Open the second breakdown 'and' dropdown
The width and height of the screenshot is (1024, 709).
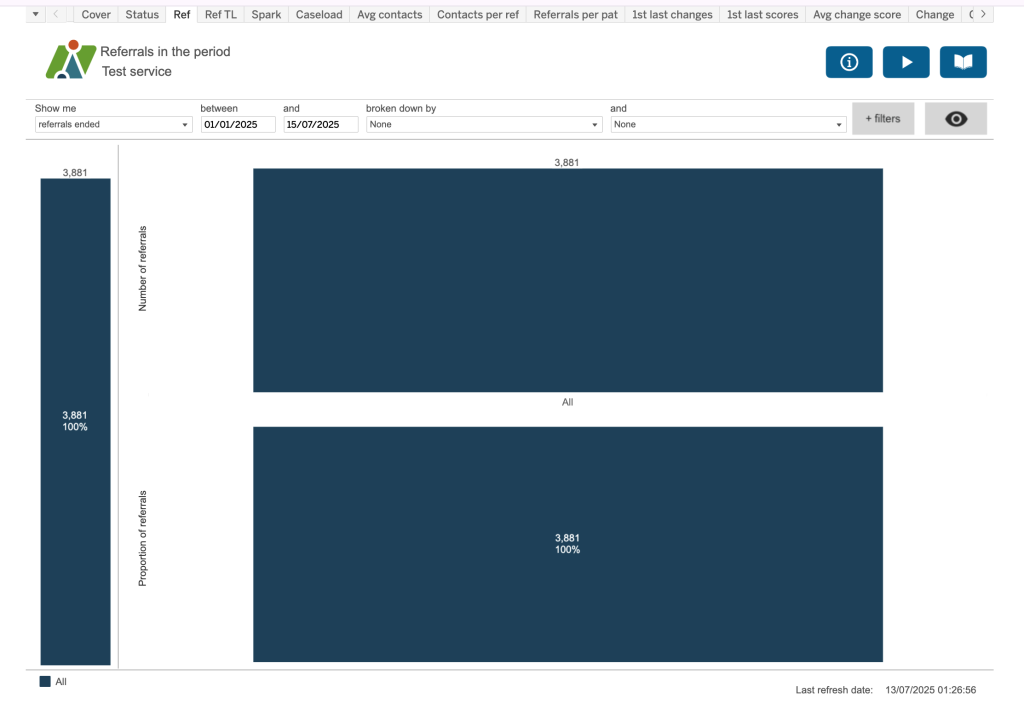click(x=729, y=125)
